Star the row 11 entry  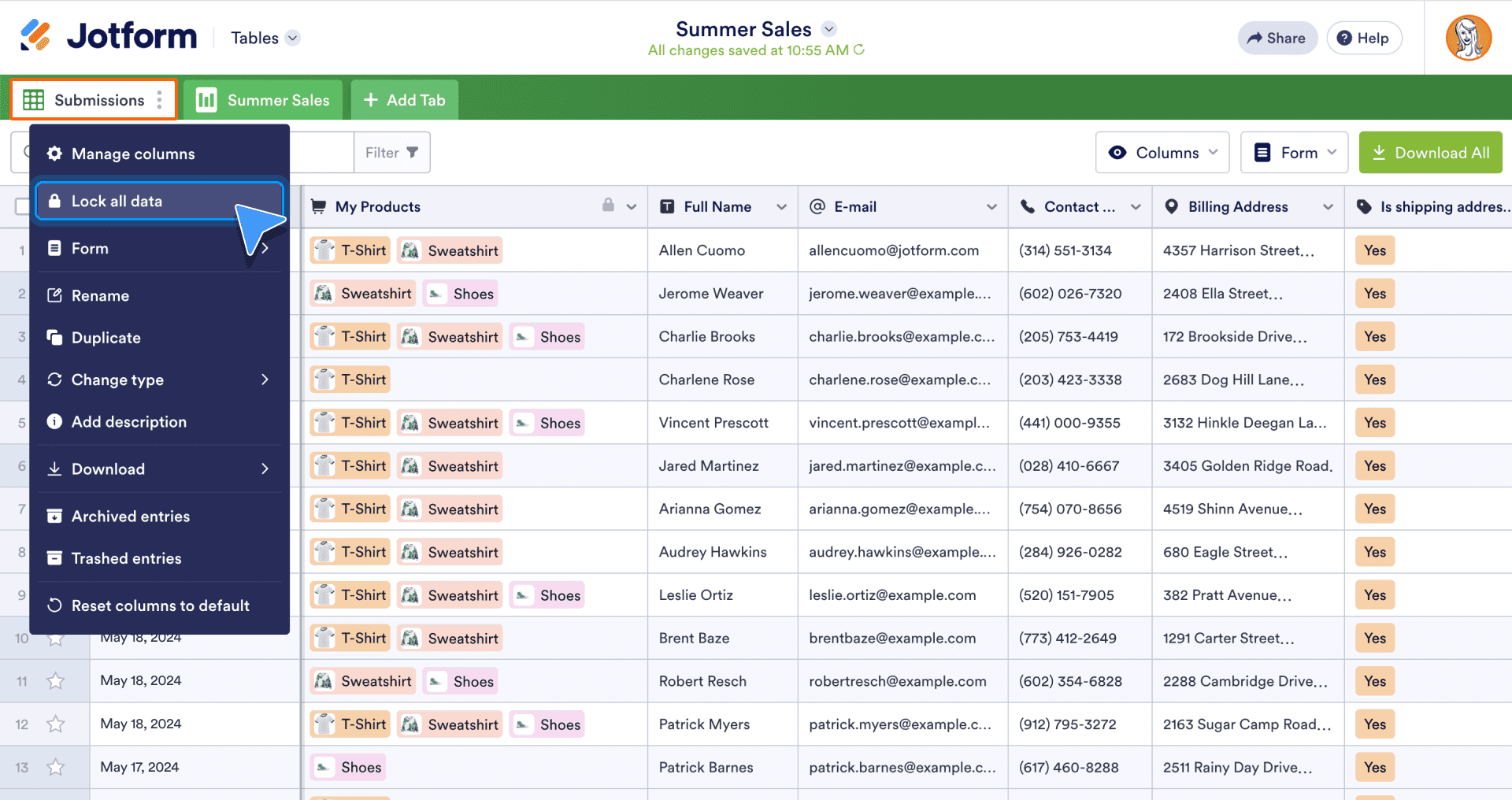coord(55,681)
